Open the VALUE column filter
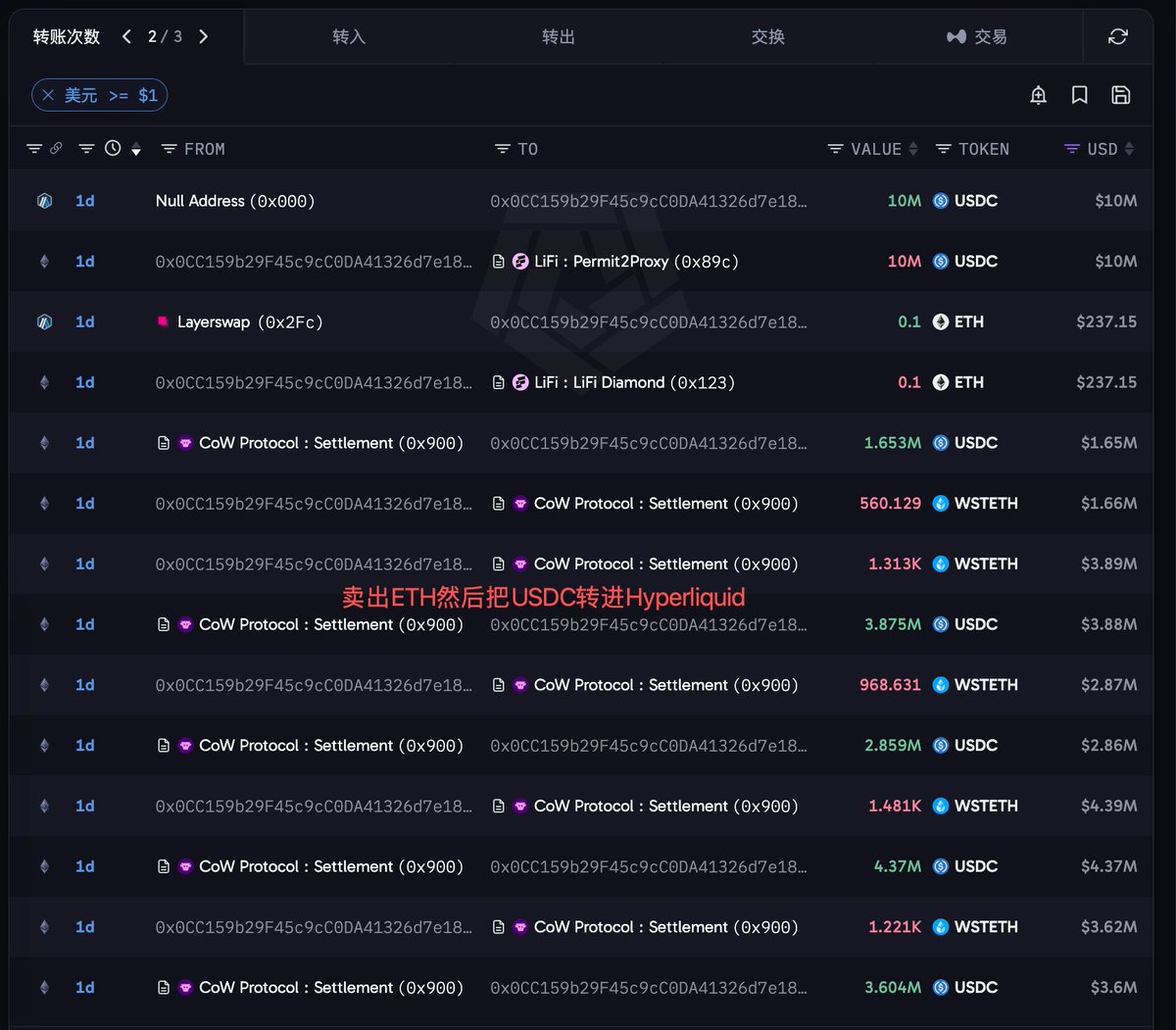 click(836, 149)
